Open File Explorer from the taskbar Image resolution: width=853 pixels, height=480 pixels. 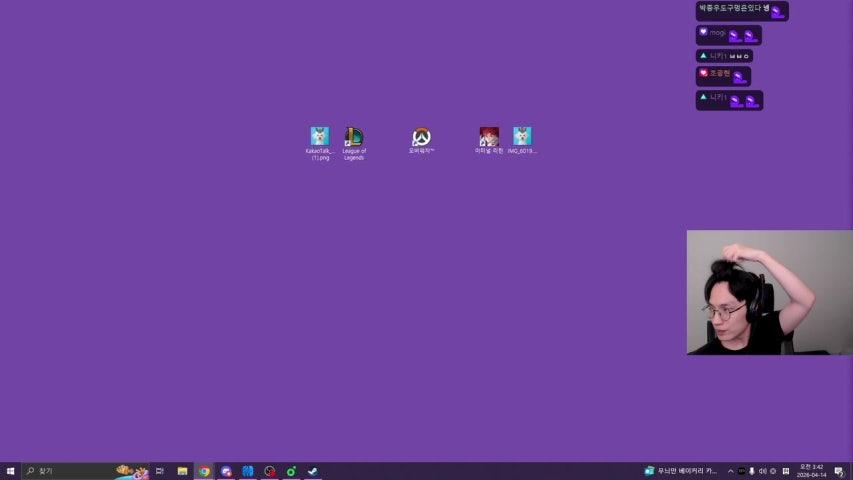pyautogui.click(x=182, y=471)
